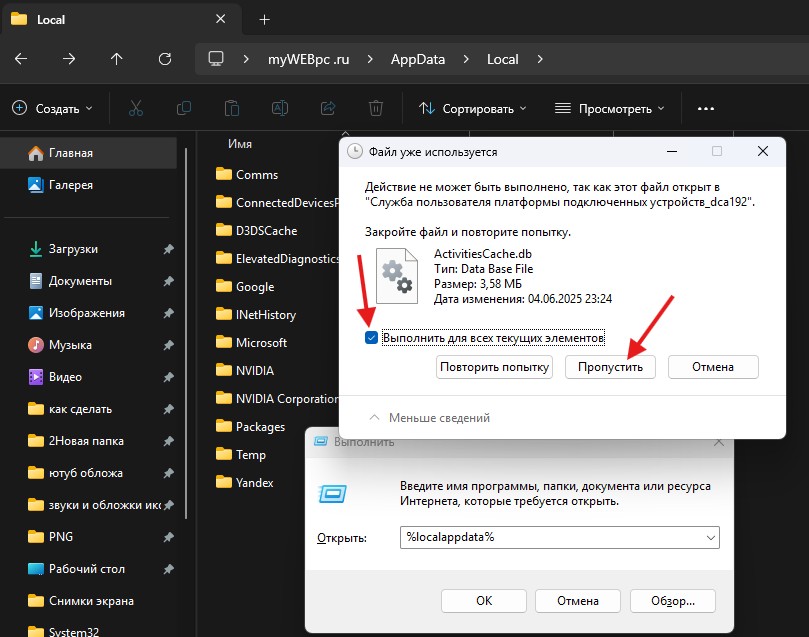Viewport: 809px width, 637px height.
Task: Open the Run dialog combo box dropdown arrow
Action: (711, 538)
